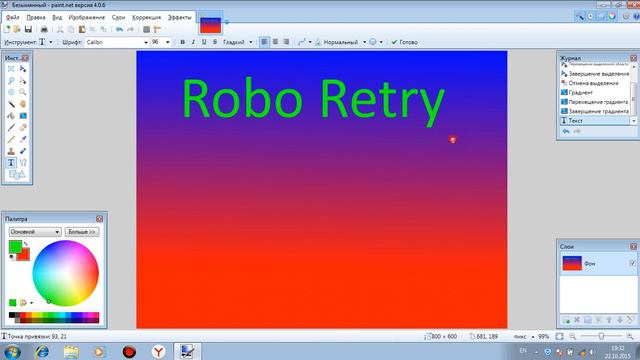
Task: Click the Больше >> palette button
Action: pyautogui.click(x=82, y=232)
